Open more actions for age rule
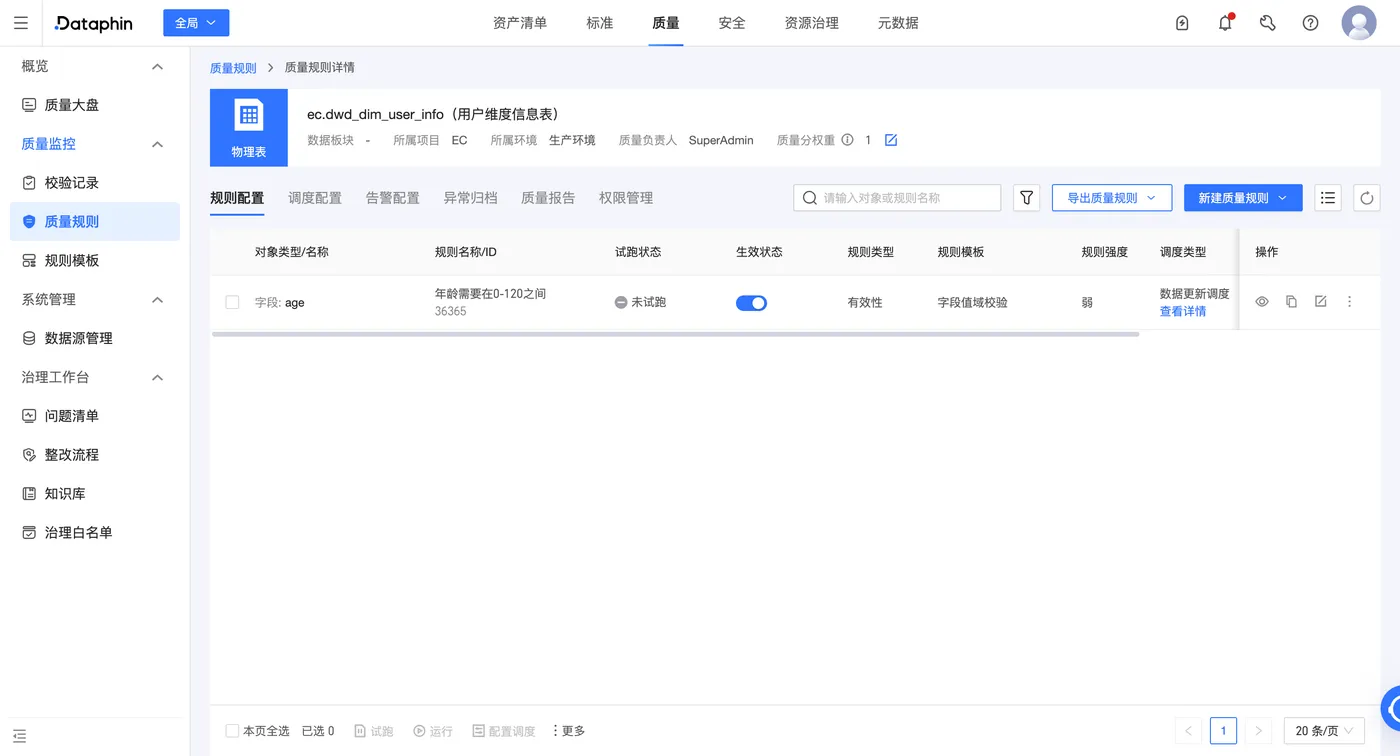 [1349, 302]
